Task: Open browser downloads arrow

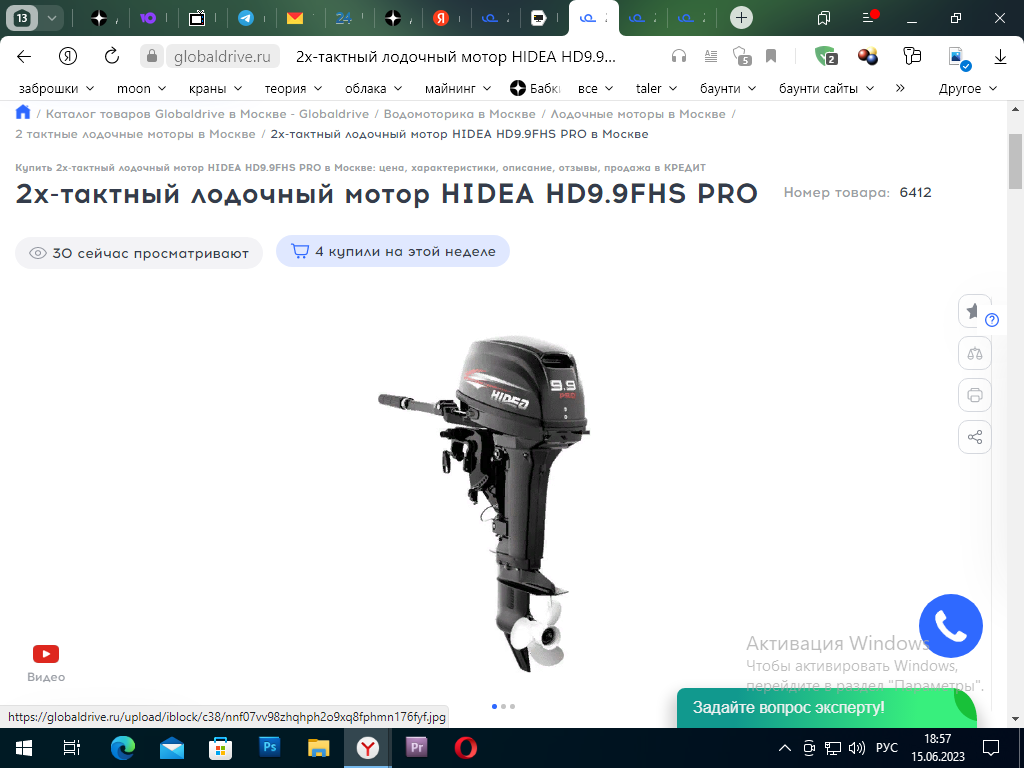Action: click(x=1000, y=57)
